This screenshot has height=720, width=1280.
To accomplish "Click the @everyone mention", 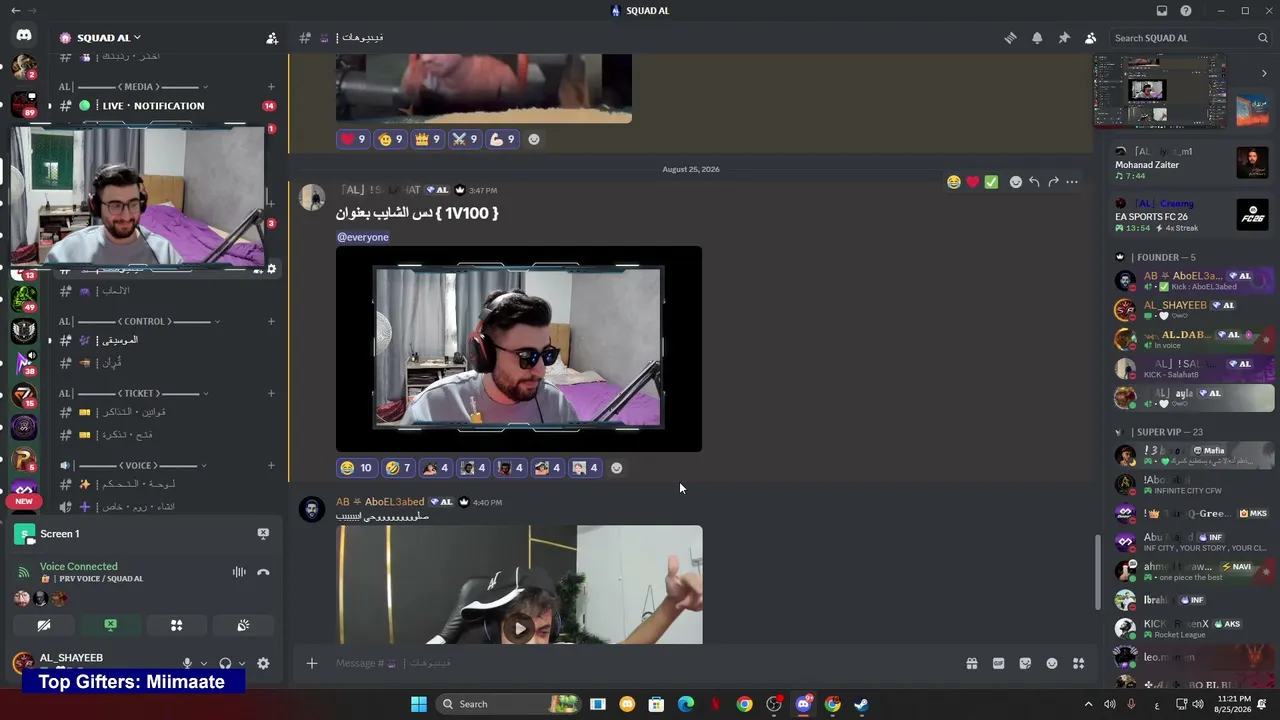I will (x=363, y=237).
